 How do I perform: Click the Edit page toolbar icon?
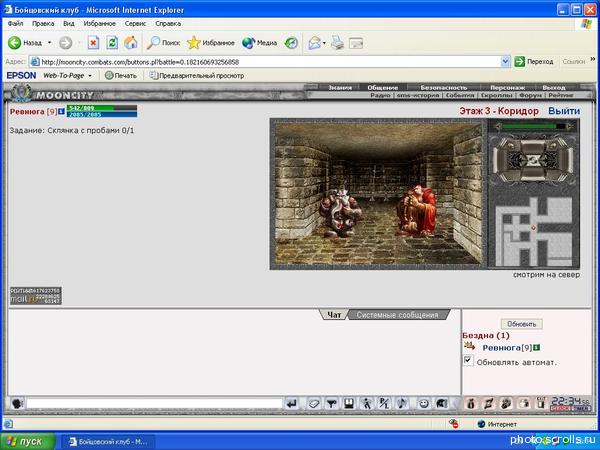point(356,43)
